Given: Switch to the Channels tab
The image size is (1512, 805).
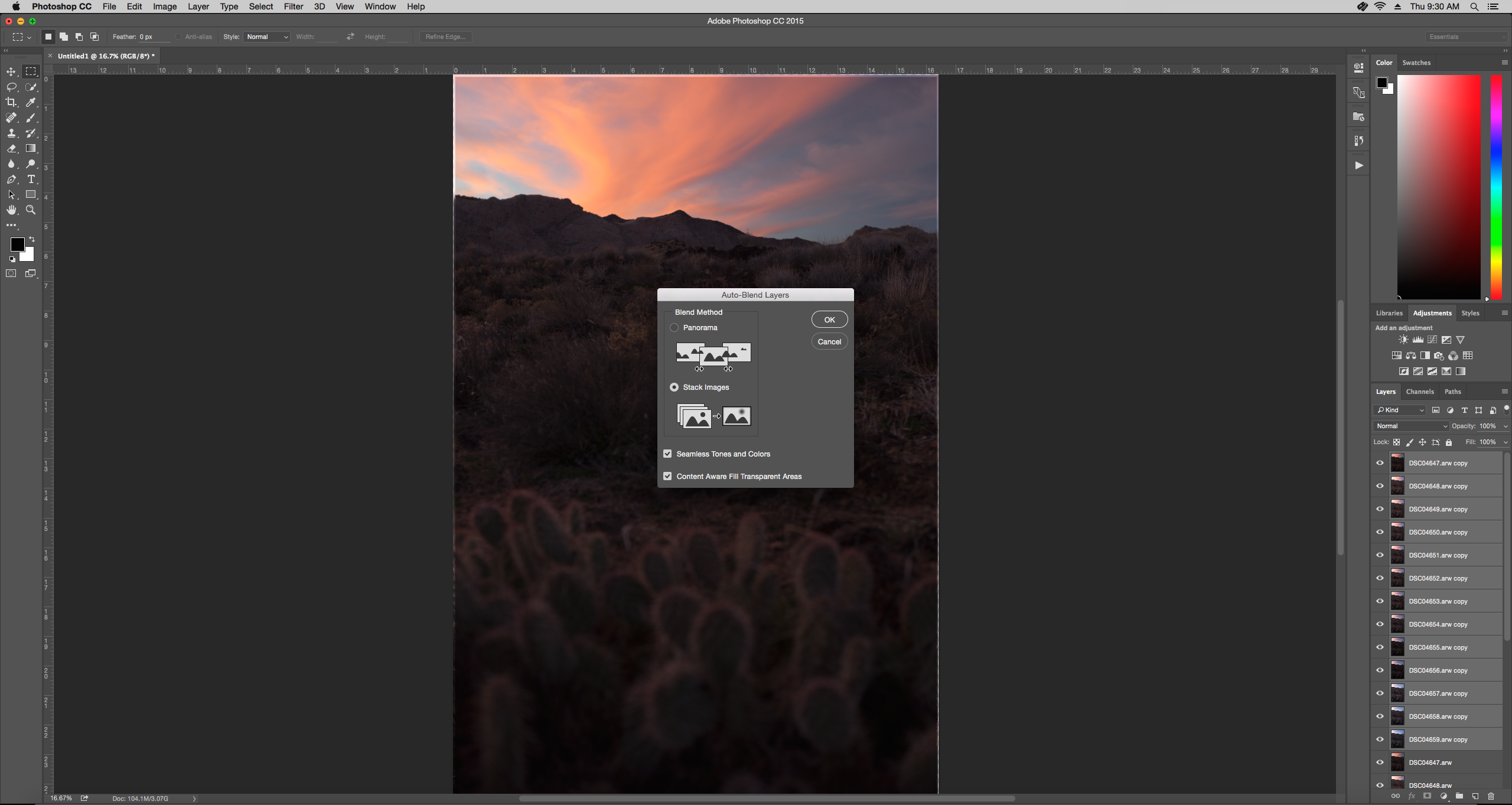Looking at the screenshot, I should tap(1419, 392).
